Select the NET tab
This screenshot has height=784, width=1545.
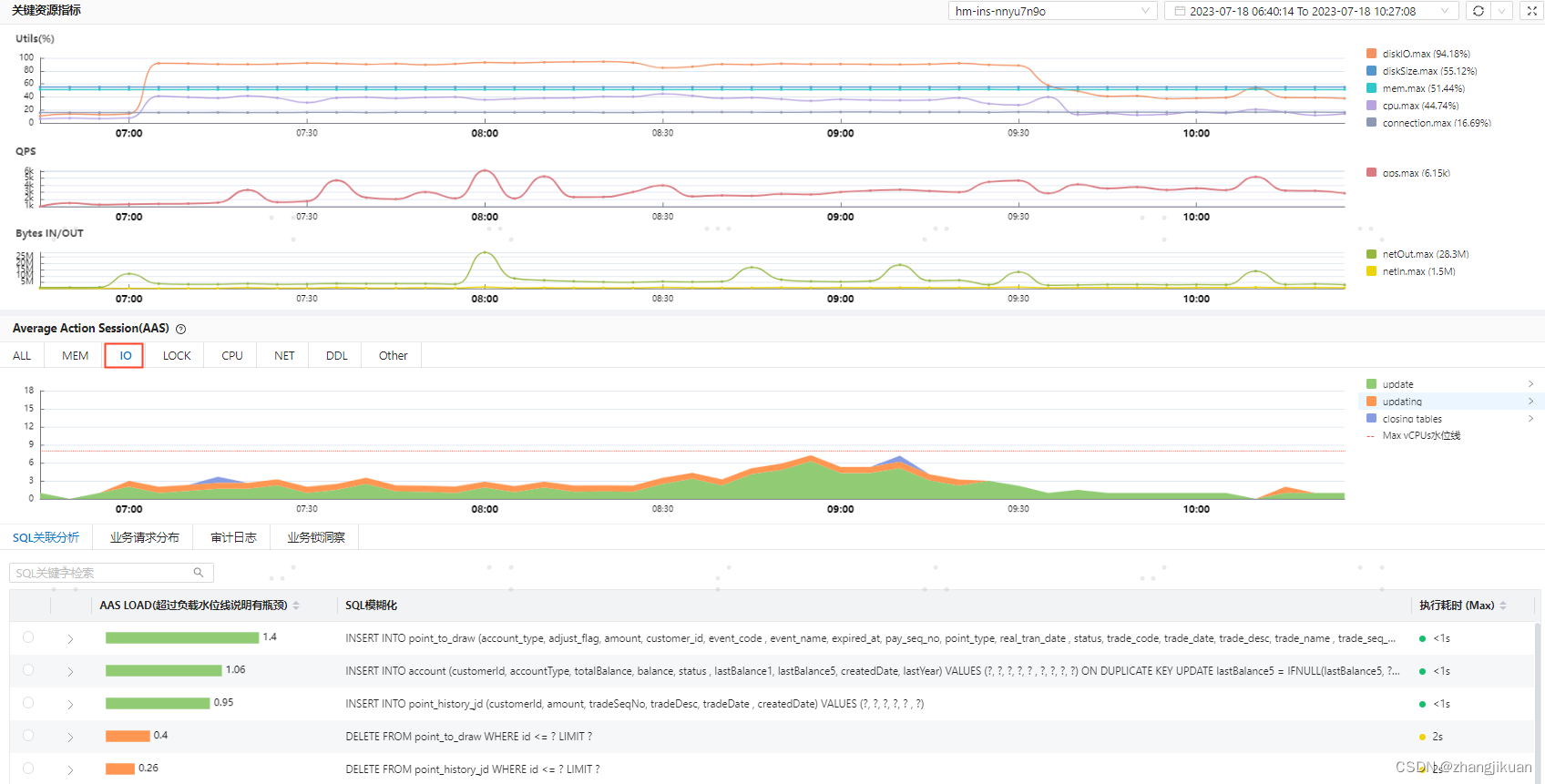[284, 356]
